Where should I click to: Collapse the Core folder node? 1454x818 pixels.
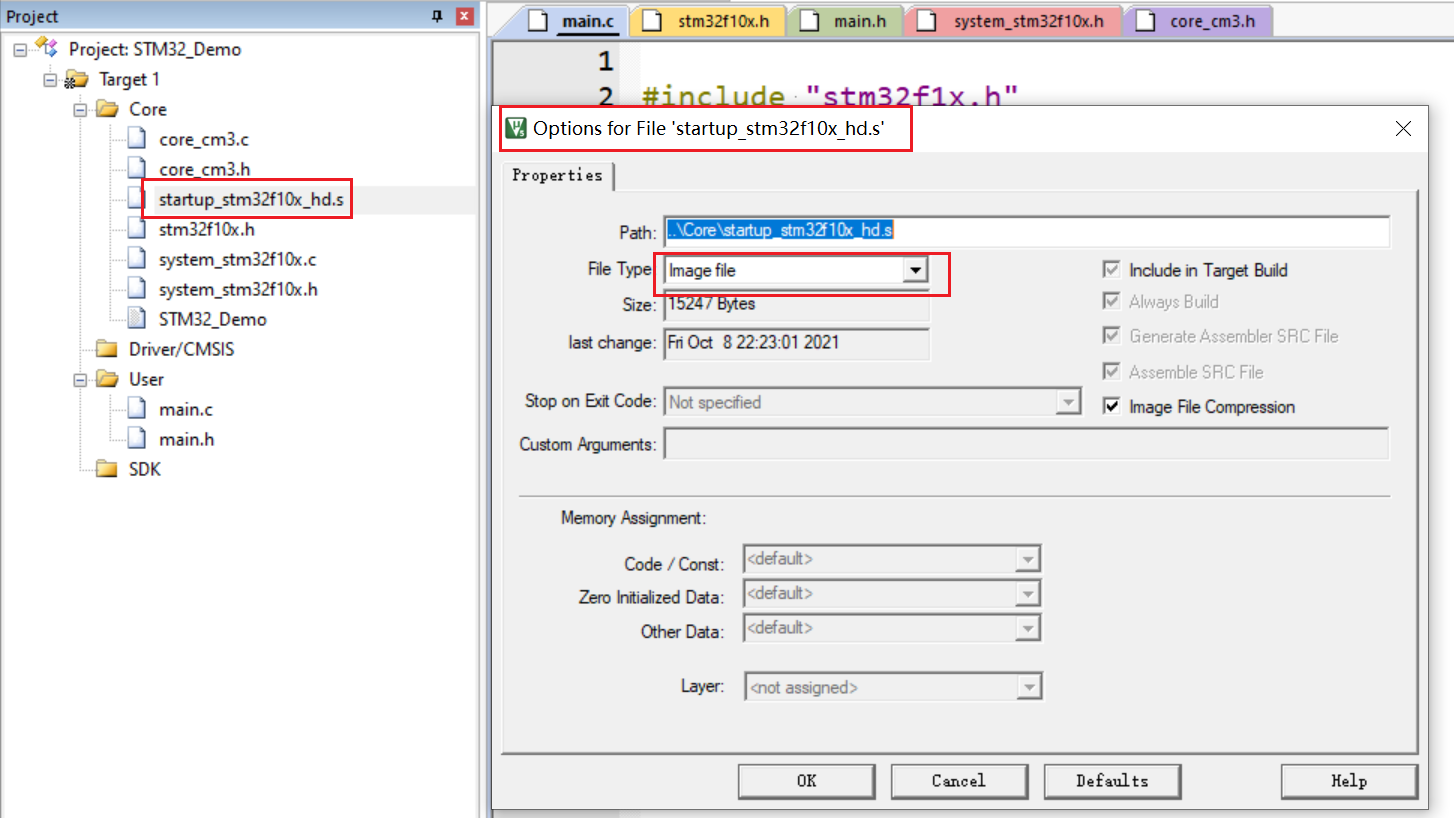[x=80, y=110]
